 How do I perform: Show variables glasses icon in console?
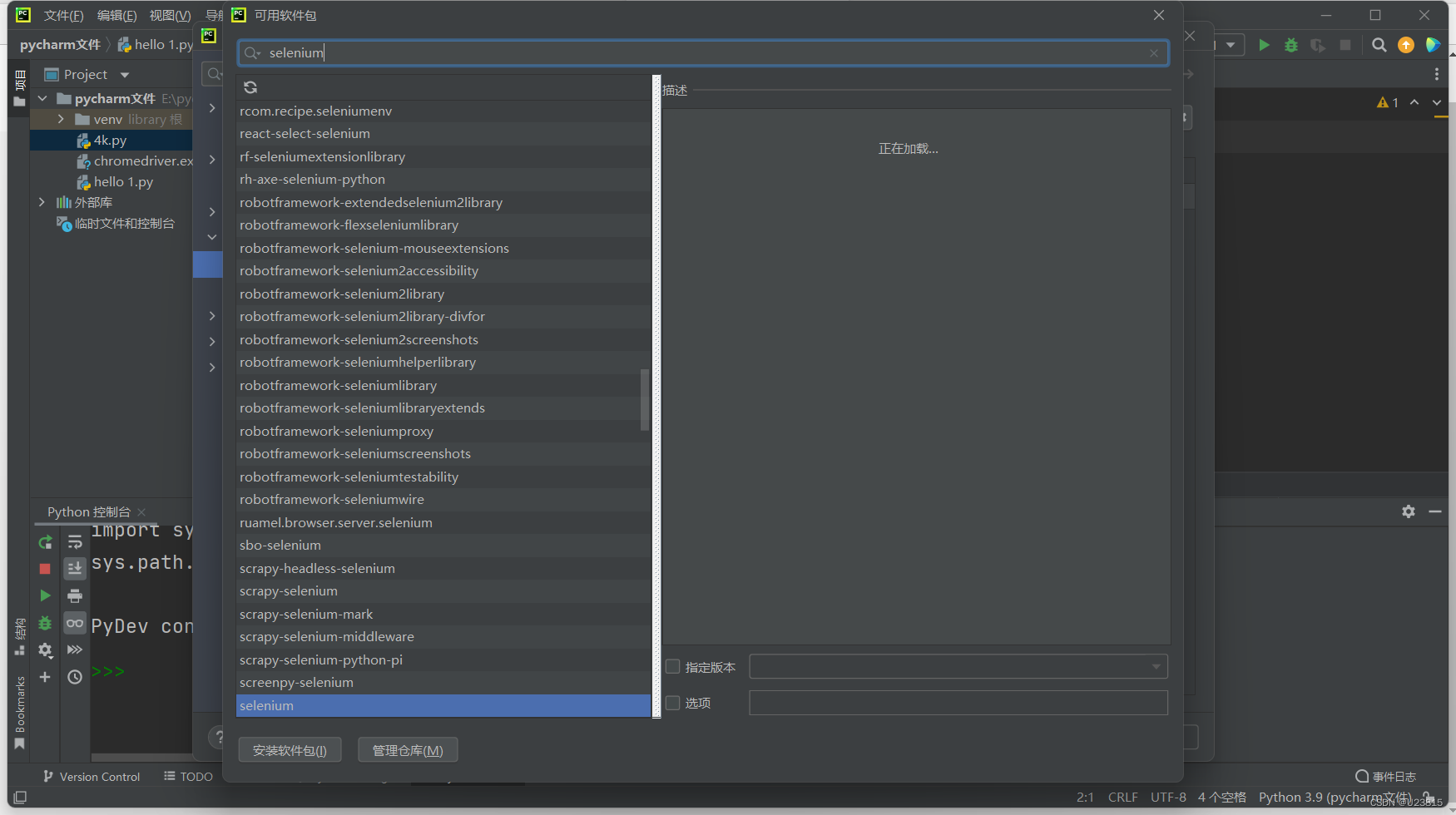point(75,623)
